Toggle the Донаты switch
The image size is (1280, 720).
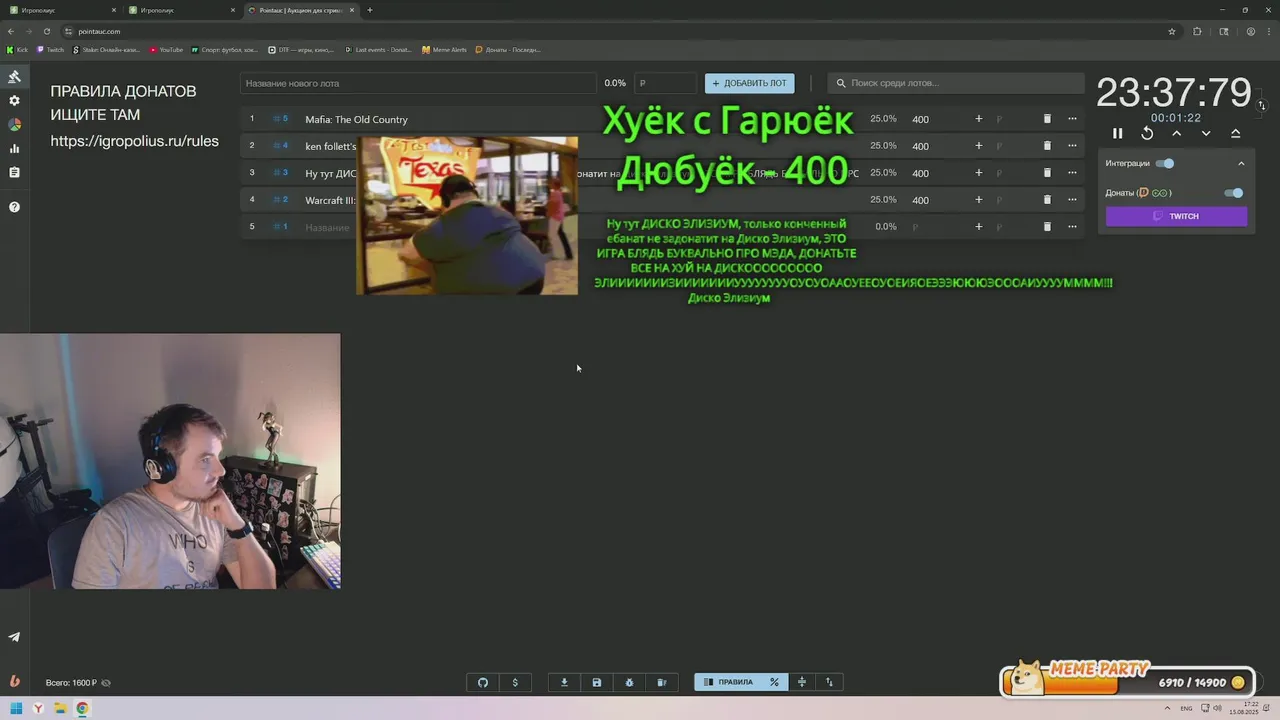tap(1234, 193)
